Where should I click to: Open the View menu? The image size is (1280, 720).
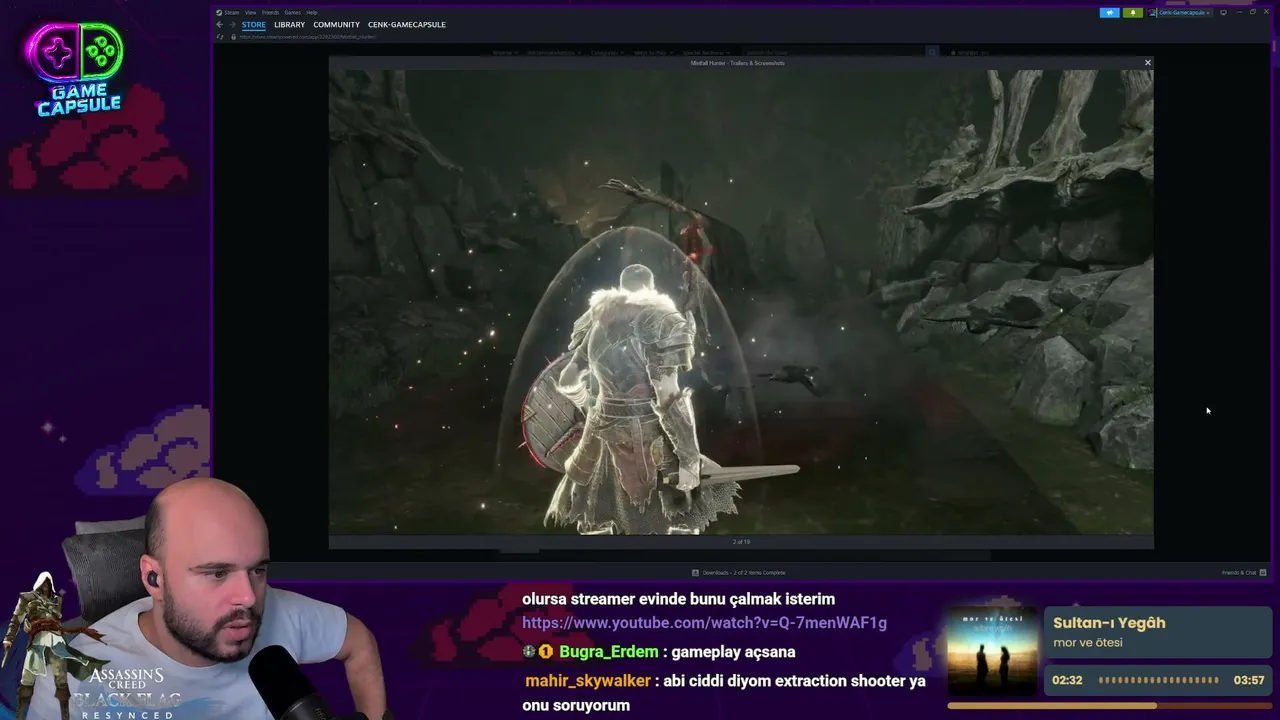(251, 12)
